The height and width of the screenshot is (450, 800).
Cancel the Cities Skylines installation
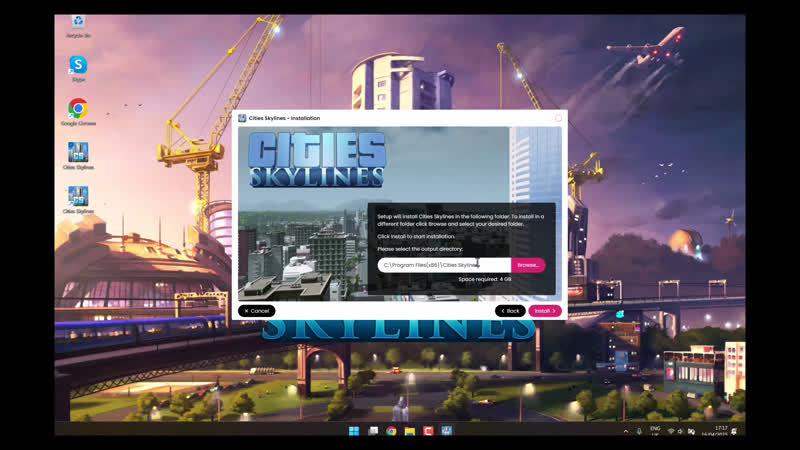click(x=257, y=311)
